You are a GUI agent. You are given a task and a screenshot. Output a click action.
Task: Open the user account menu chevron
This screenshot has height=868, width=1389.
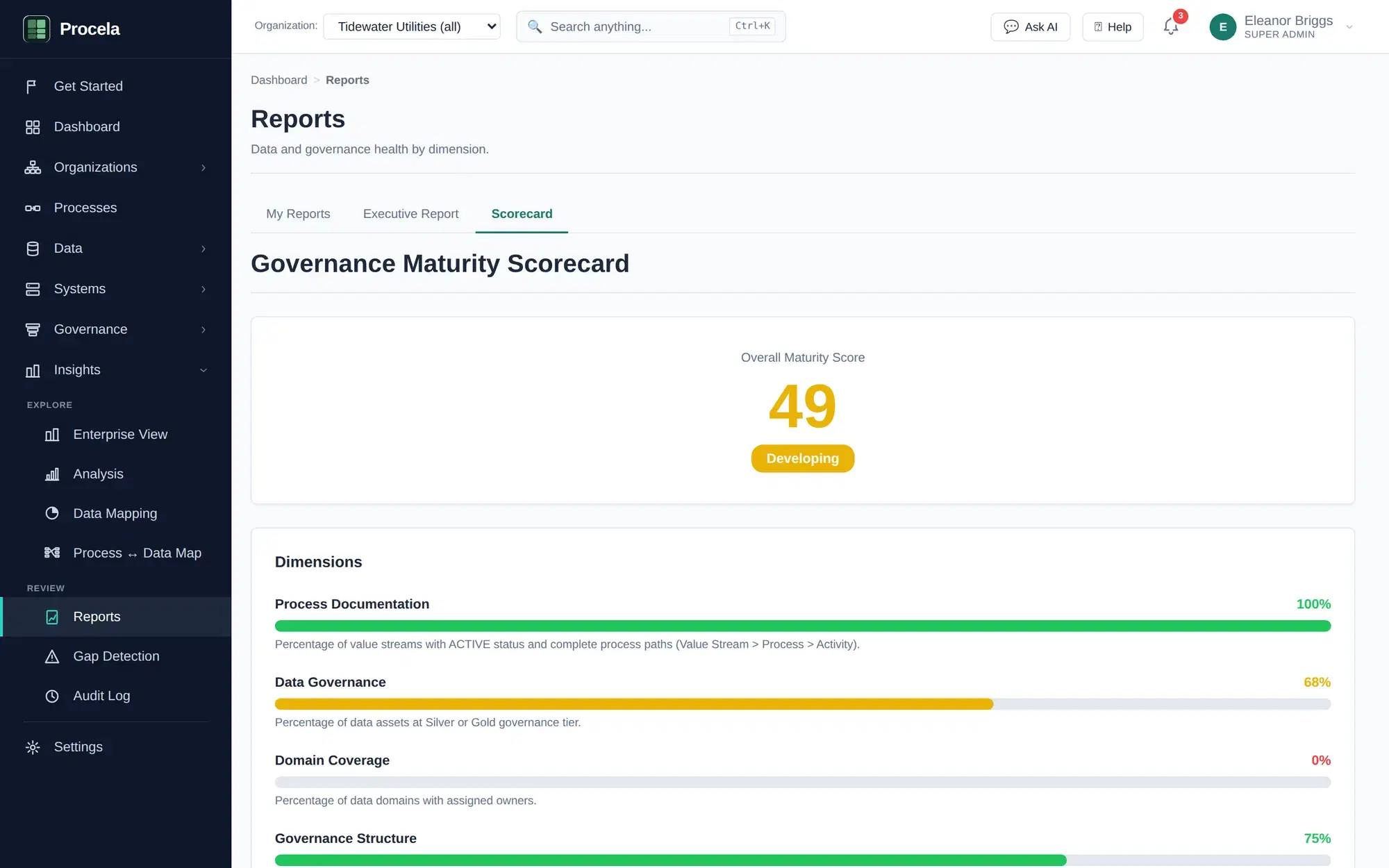pyautogui.click(x=1349, y=27)
